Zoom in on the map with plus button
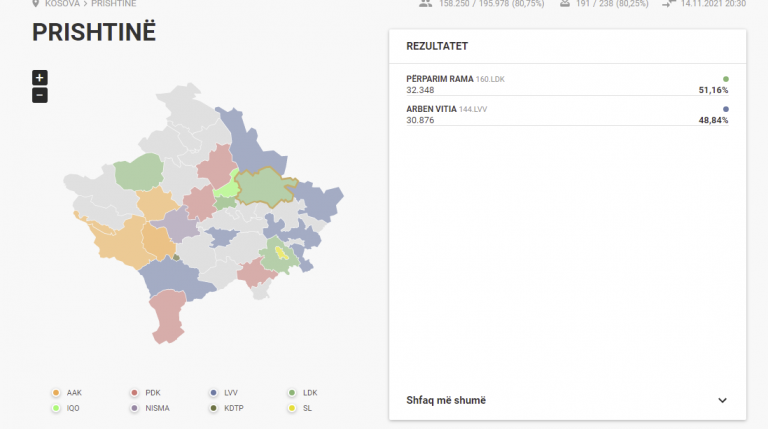Image resolution: width=768 pixels, height=429 pixels. pos(40,77)
